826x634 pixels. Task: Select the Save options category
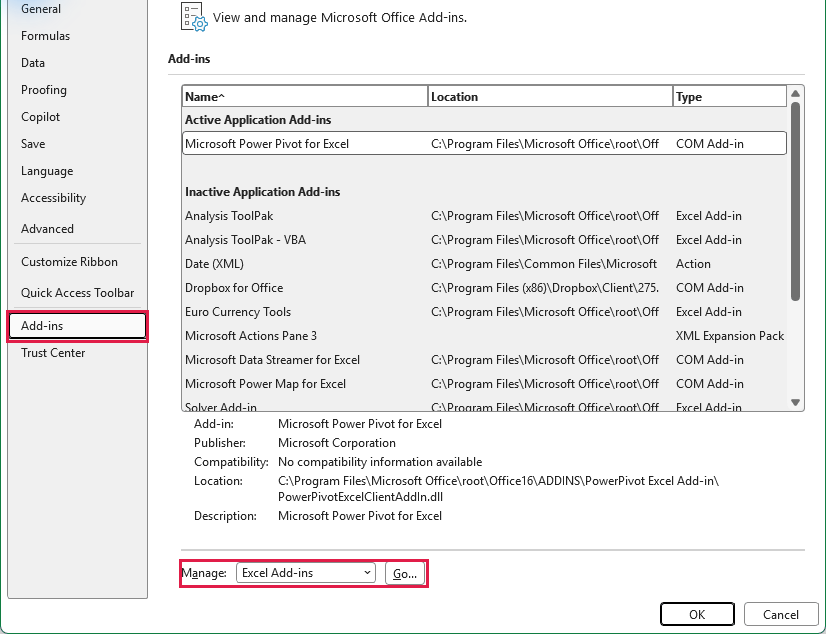coord(33,144)
